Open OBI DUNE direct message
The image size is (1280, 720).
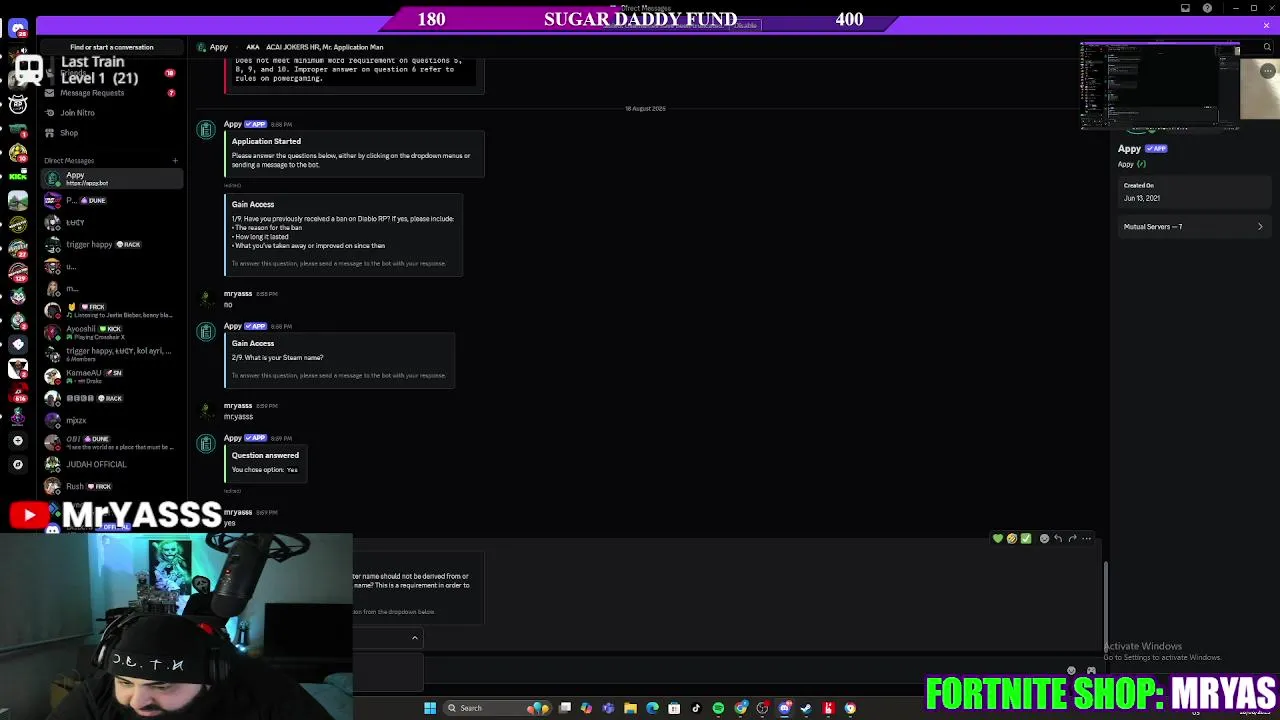point(112,442)
